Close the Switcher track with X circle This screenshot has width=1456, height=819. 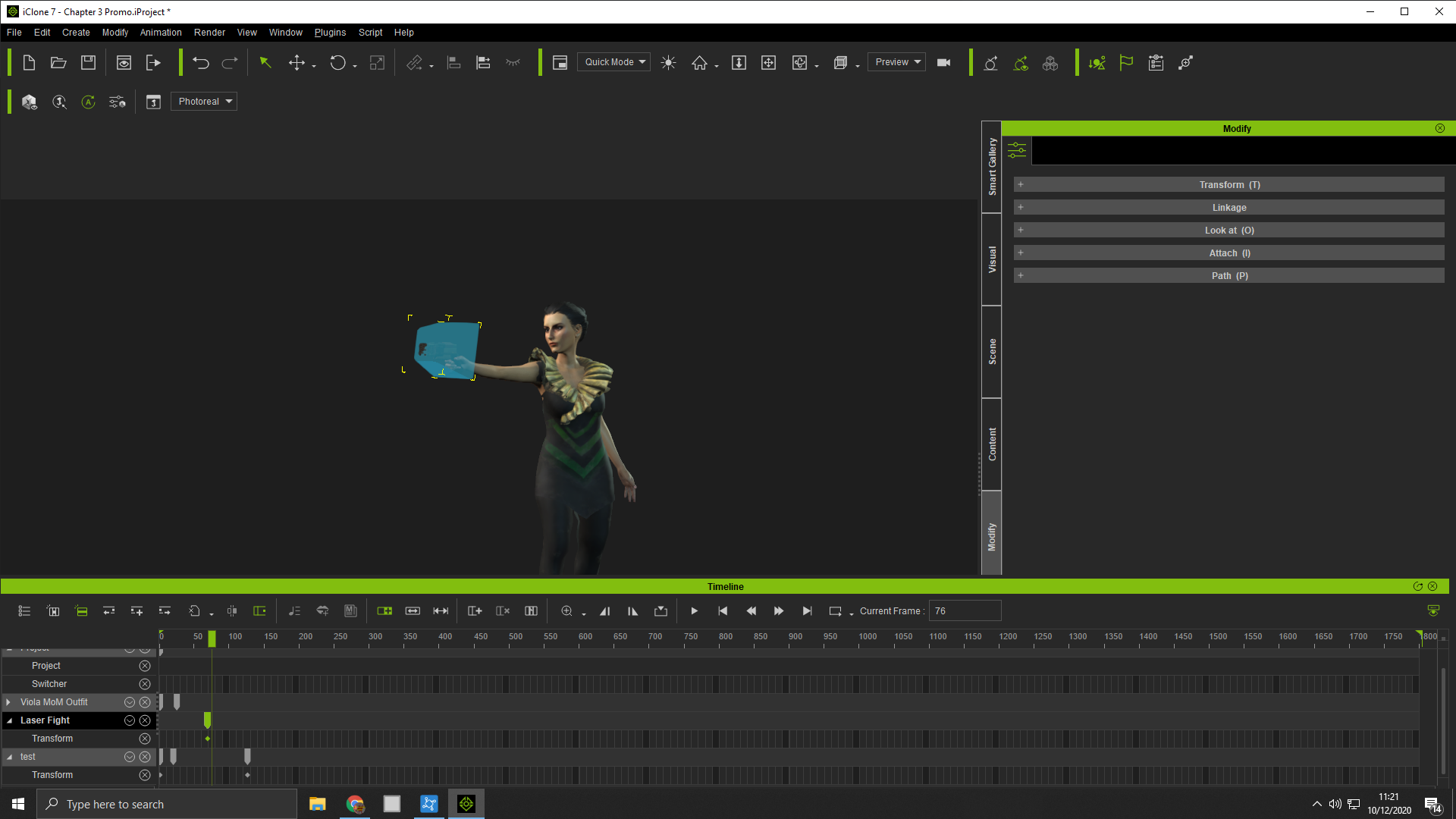[x=145, y=684]
